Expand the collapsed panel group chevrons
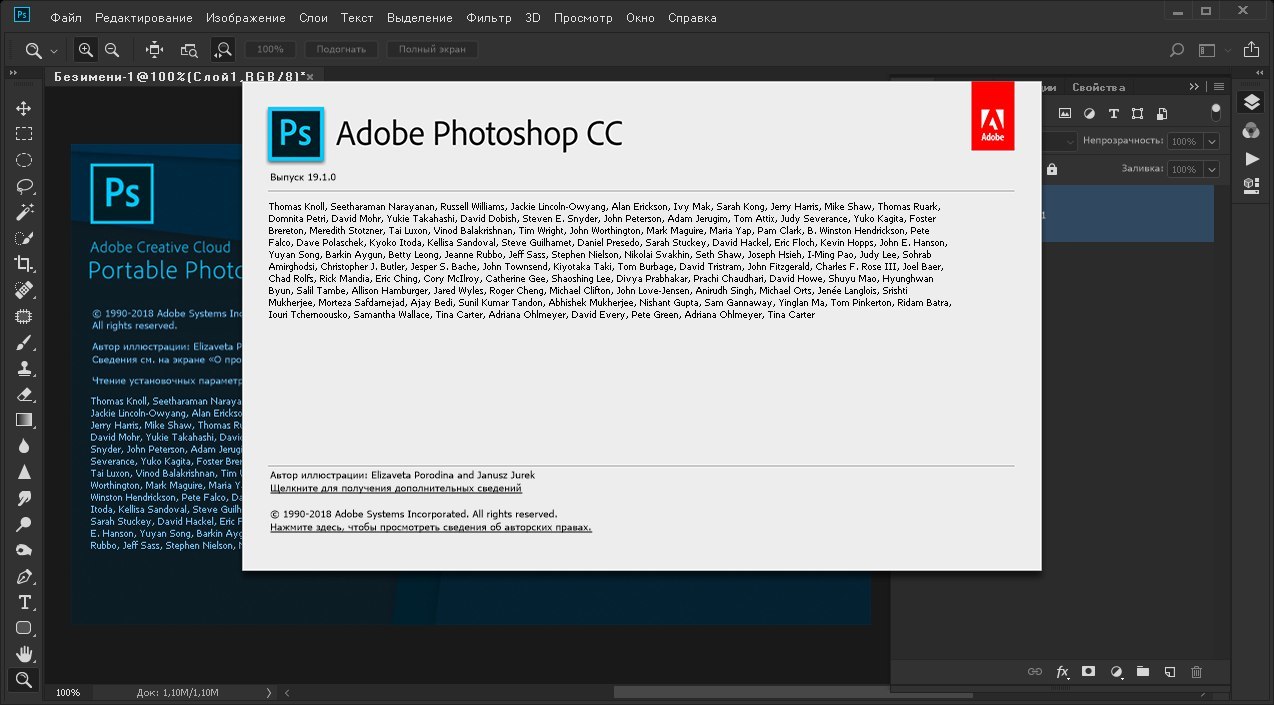Viewport: 1274px width, 705px height. click(x=1194, y=87)
